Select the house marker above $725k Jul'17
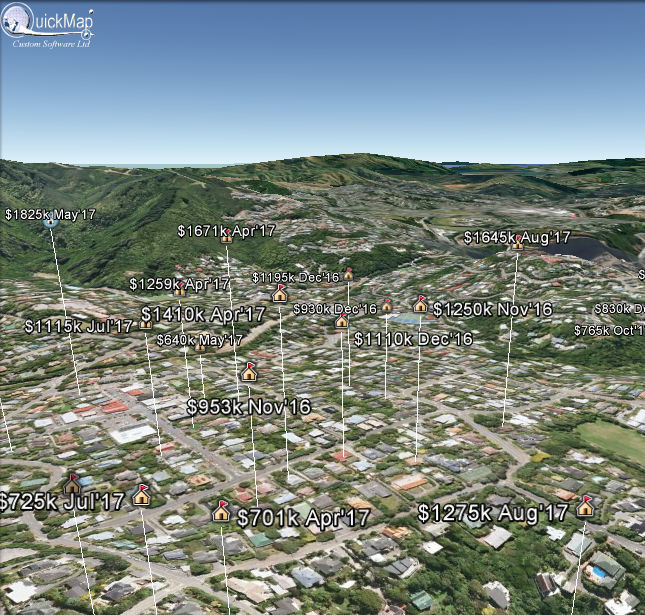645x615 pixels. tap(72, 484)
